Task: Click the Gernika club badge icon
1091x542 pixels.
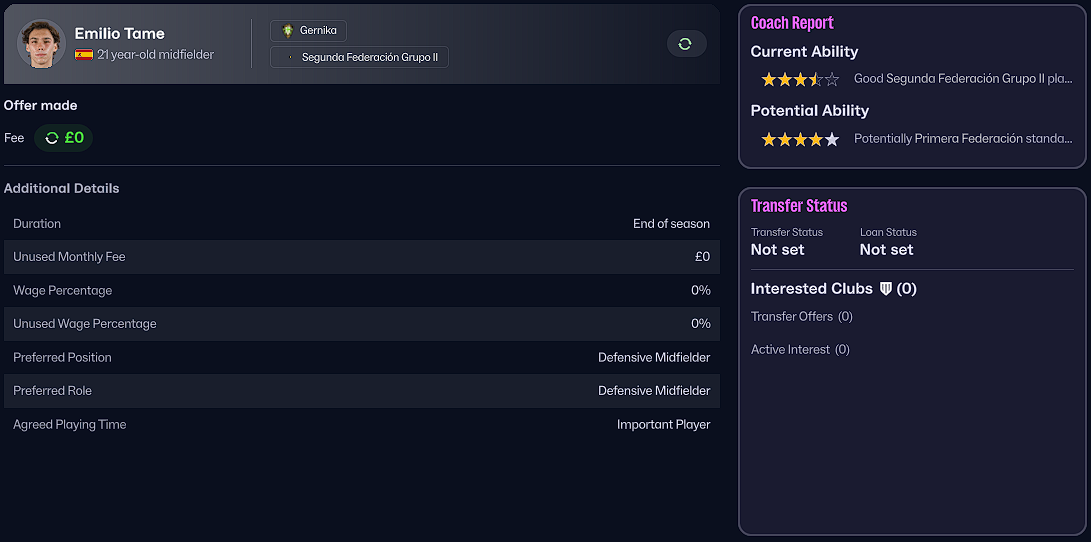Action: click(288, 31)
